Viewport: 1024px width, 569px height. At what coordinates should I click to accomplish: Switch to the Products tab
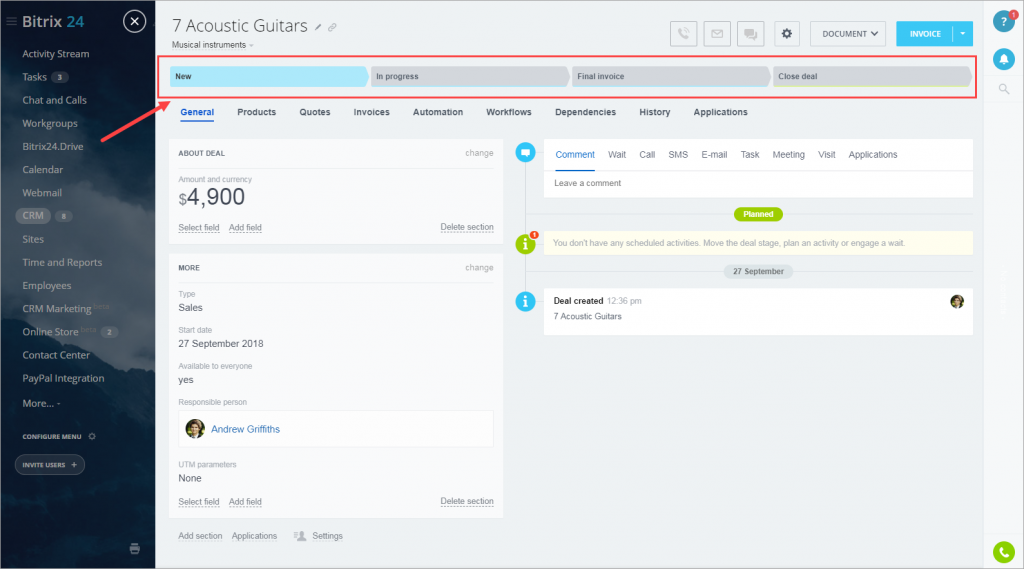[257, 112]
